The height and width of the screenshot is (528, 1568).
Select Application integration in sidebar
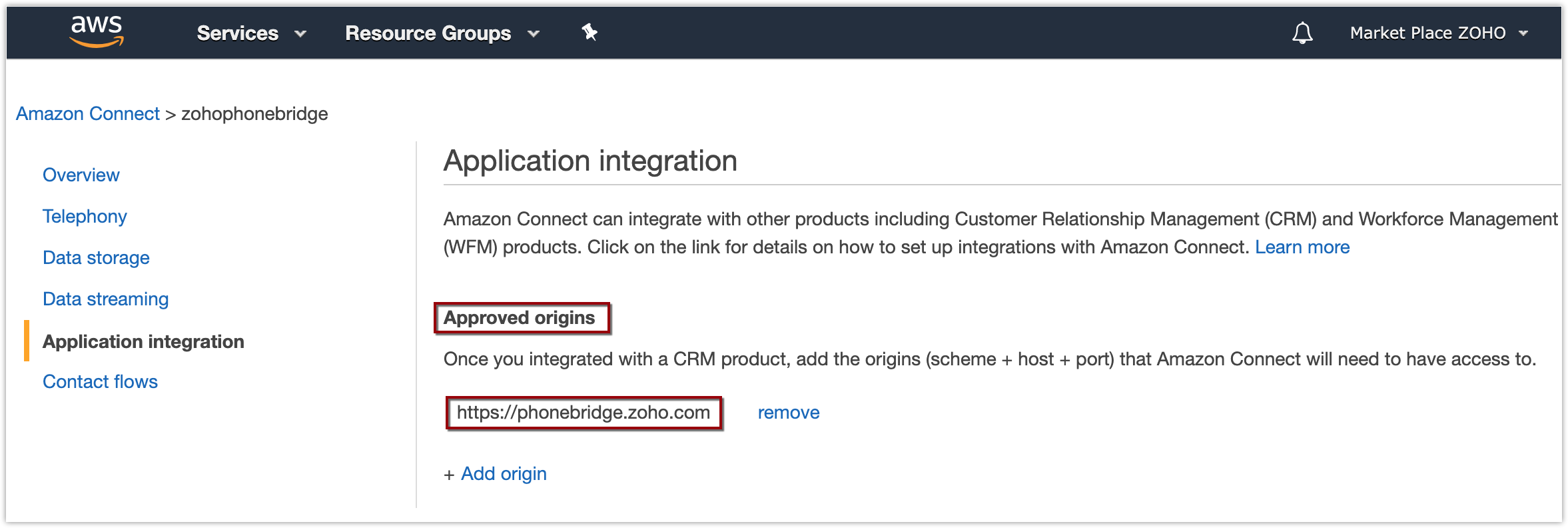(143, 341)
